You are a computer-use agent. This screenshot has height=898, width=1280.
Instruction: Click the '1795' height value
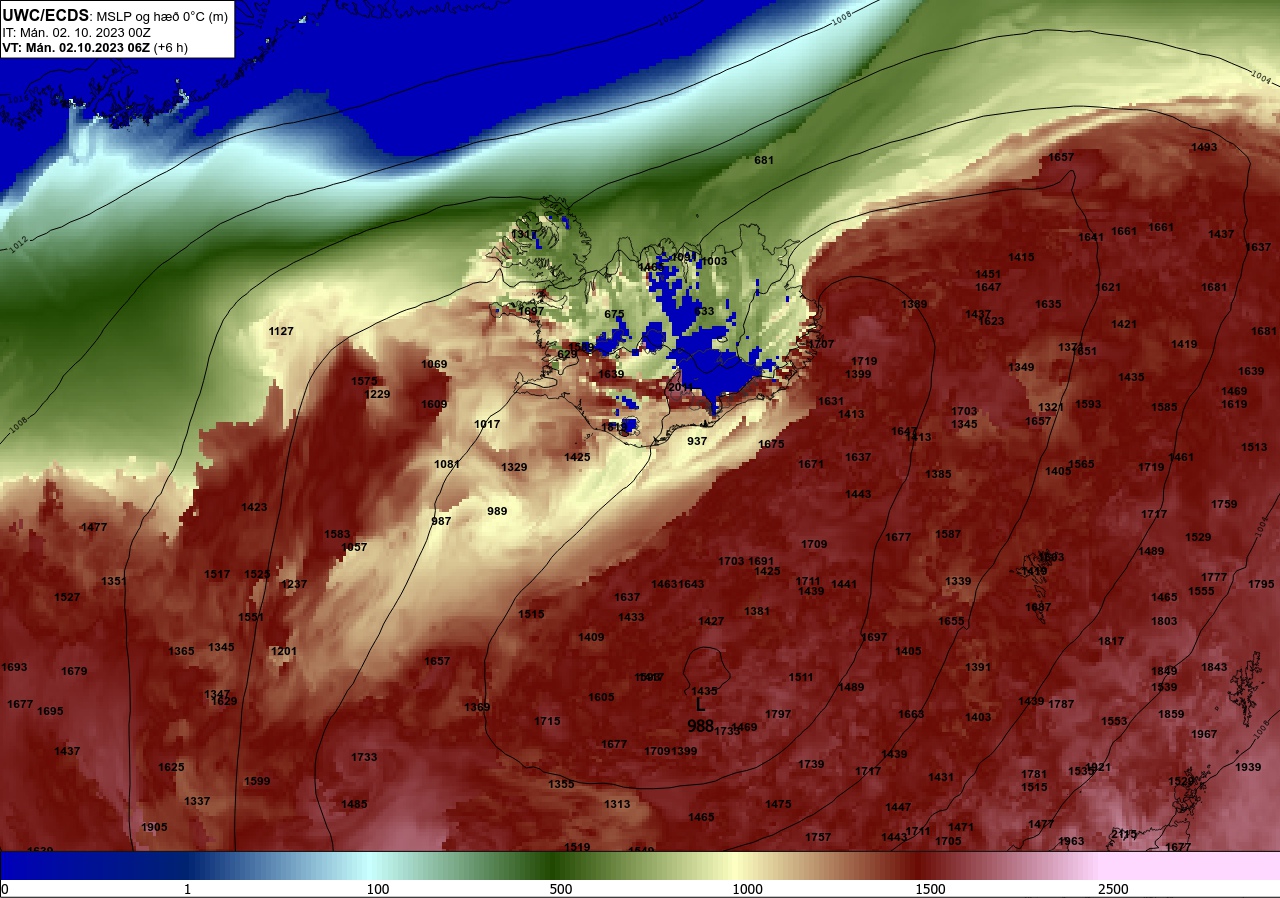[x=1261, y=584]
